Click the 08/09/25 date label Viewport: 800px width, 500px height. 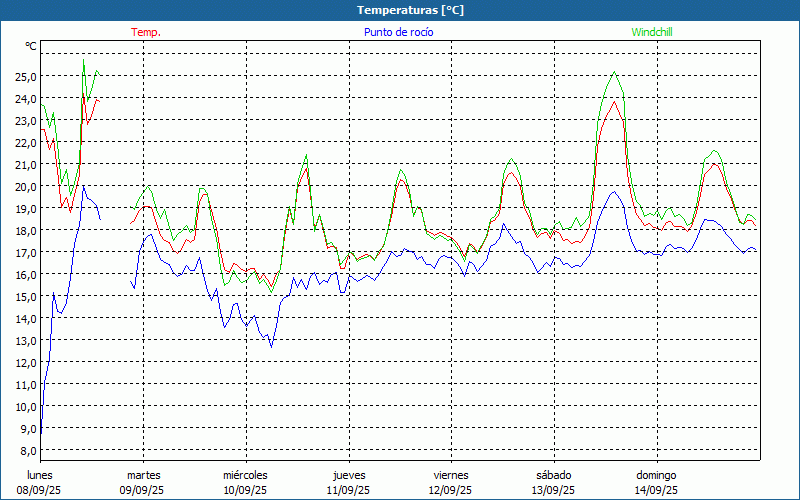click(40, 490)
